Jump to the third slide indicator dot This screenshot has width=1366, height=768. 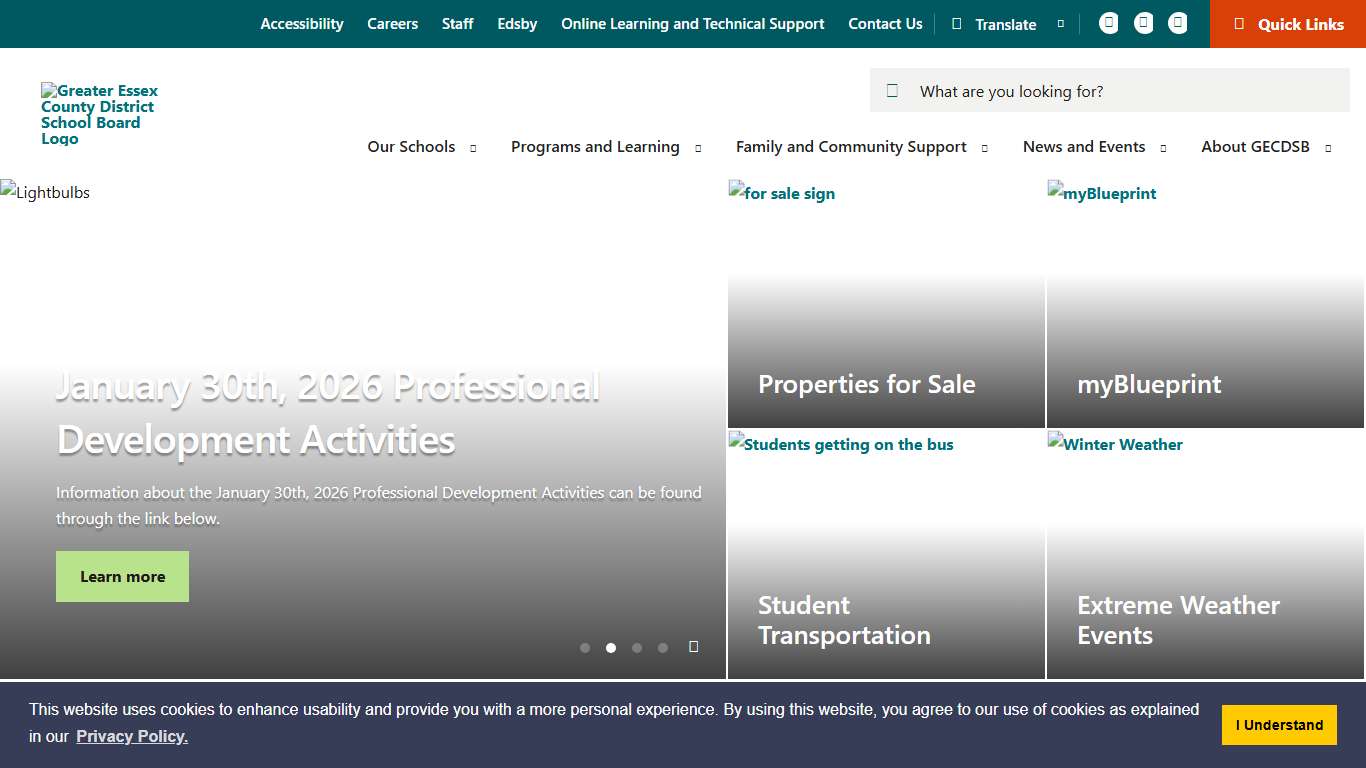pos(637,648)
